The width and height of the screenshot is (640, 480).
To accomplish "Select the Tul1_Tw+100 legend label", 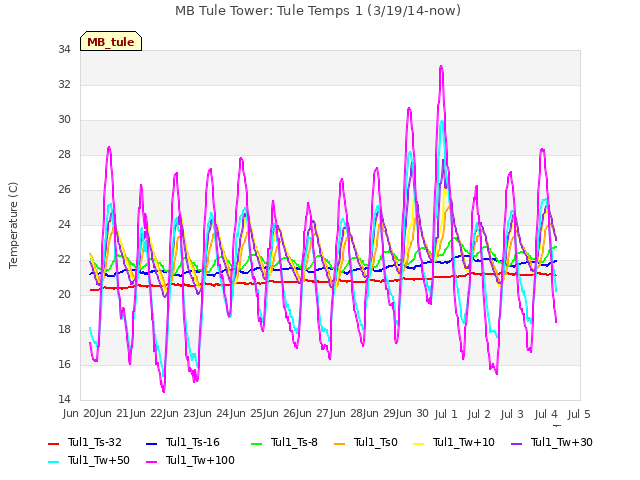I will coord(200,460).
